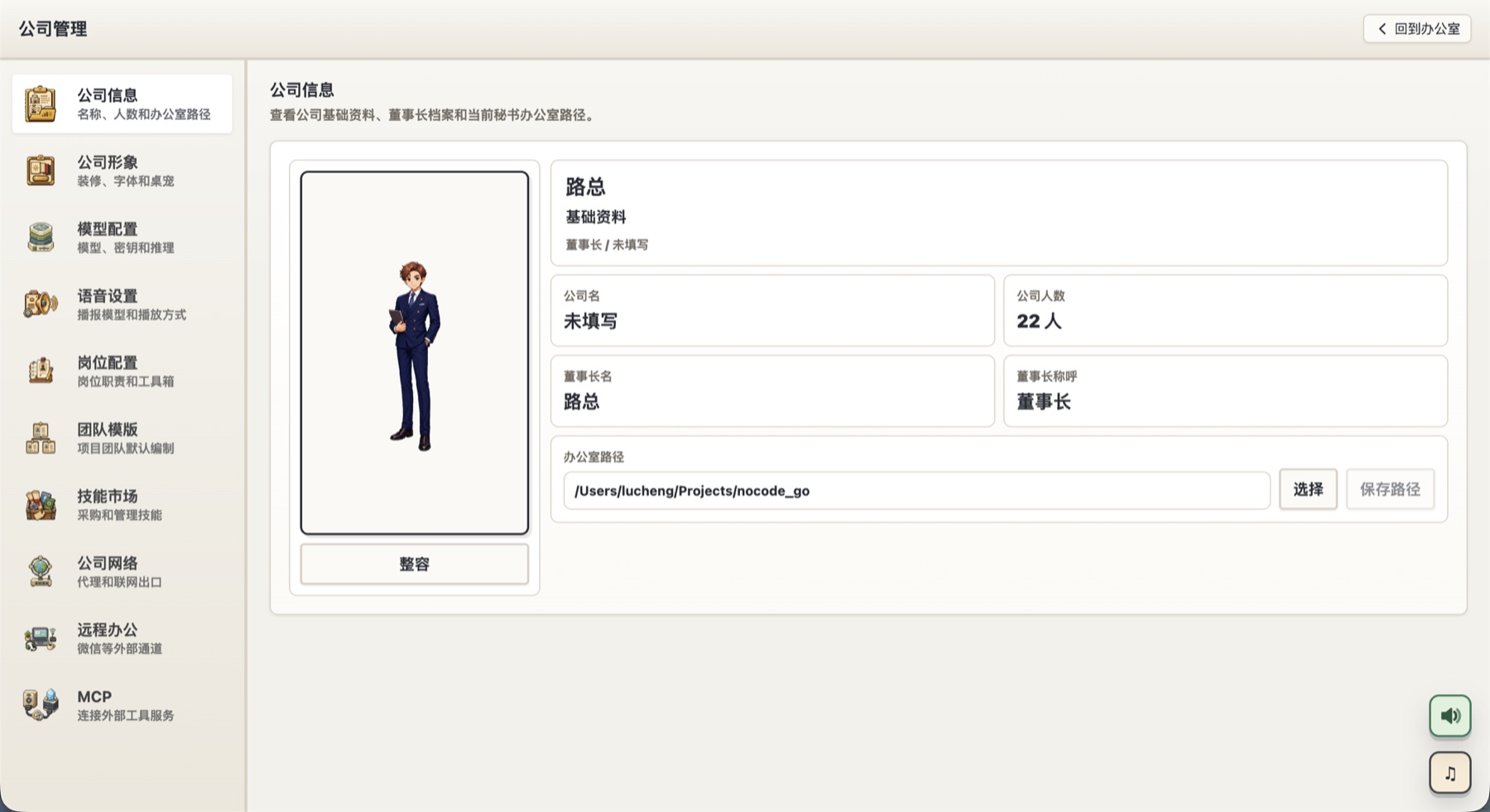Click the 董事长 / 未填写 subtitle

click(x=607, y=245)
